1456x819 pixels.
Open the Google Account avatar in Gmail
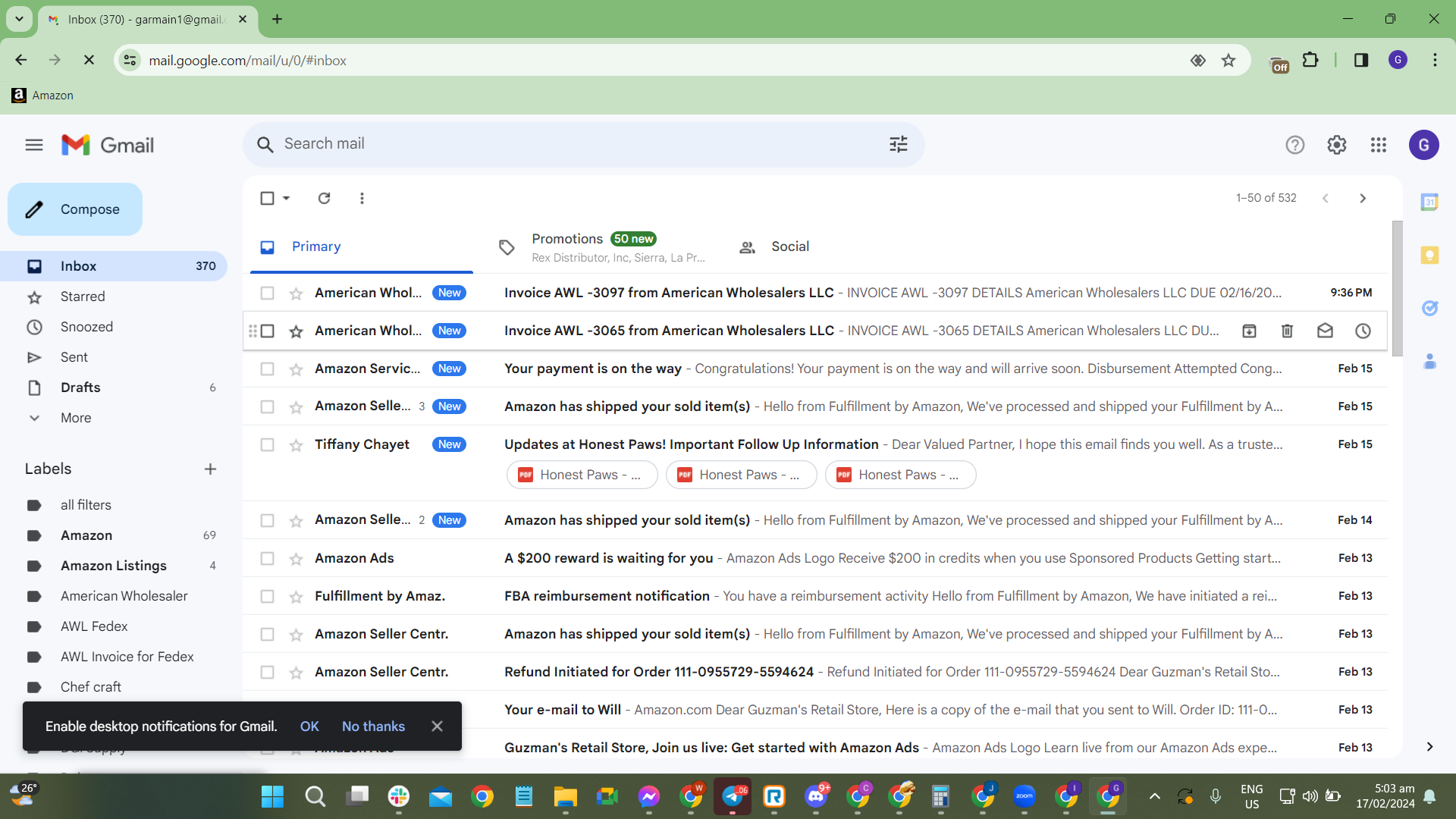pos(1424,145)
